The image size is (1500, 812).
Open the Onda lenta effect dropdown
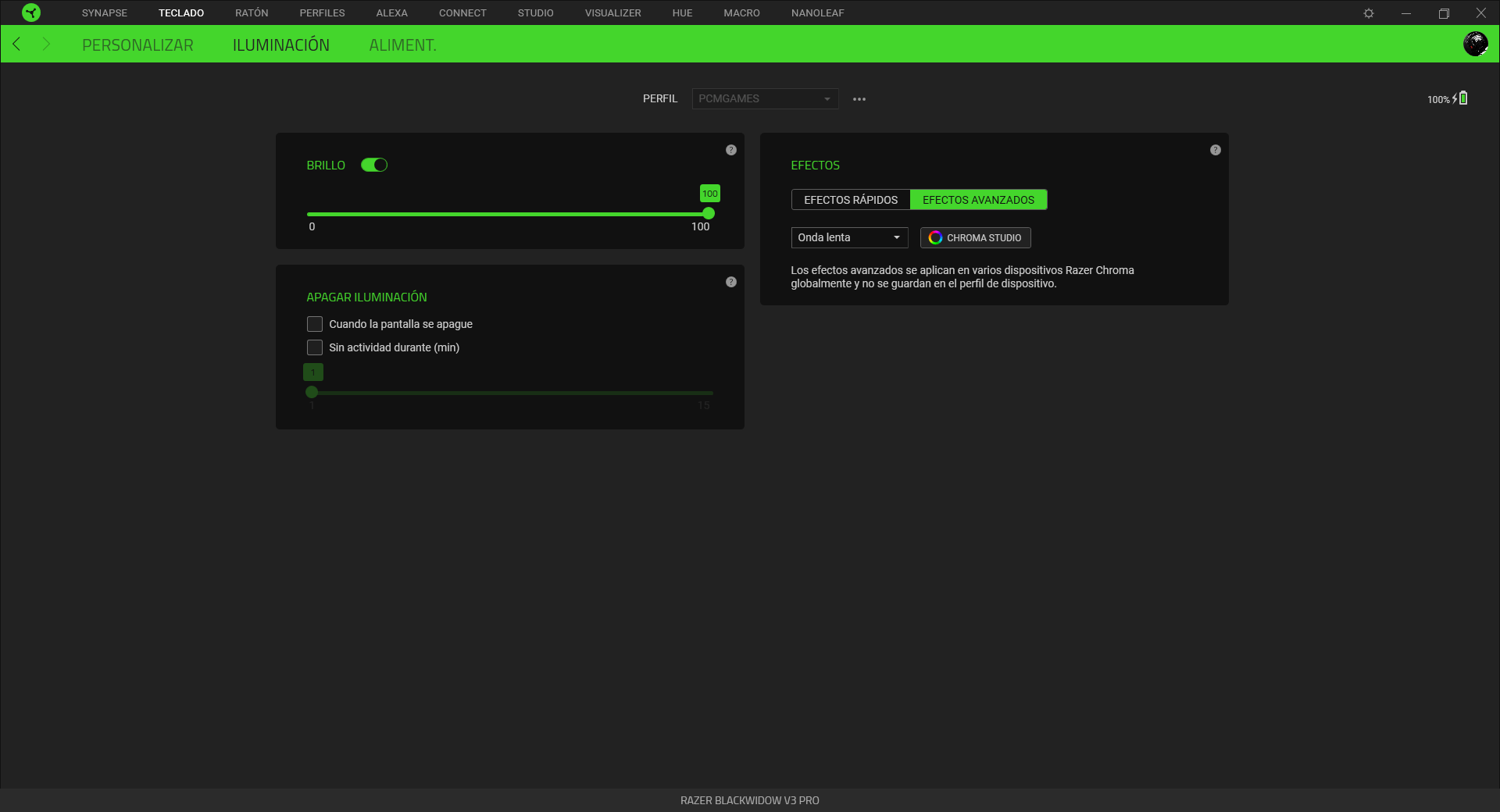click(x=849, y=237)
